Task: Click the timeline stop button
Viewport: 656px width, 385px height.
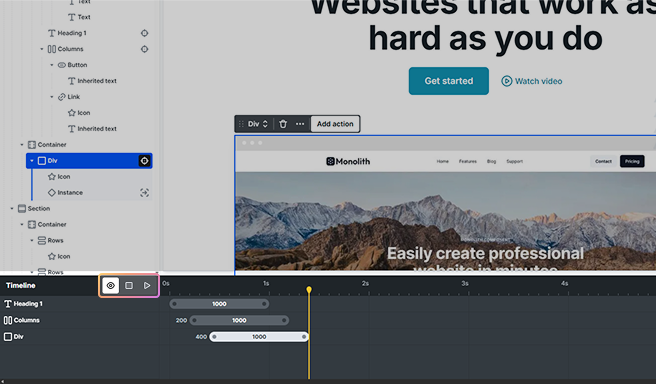Action: tap(129, 286)
